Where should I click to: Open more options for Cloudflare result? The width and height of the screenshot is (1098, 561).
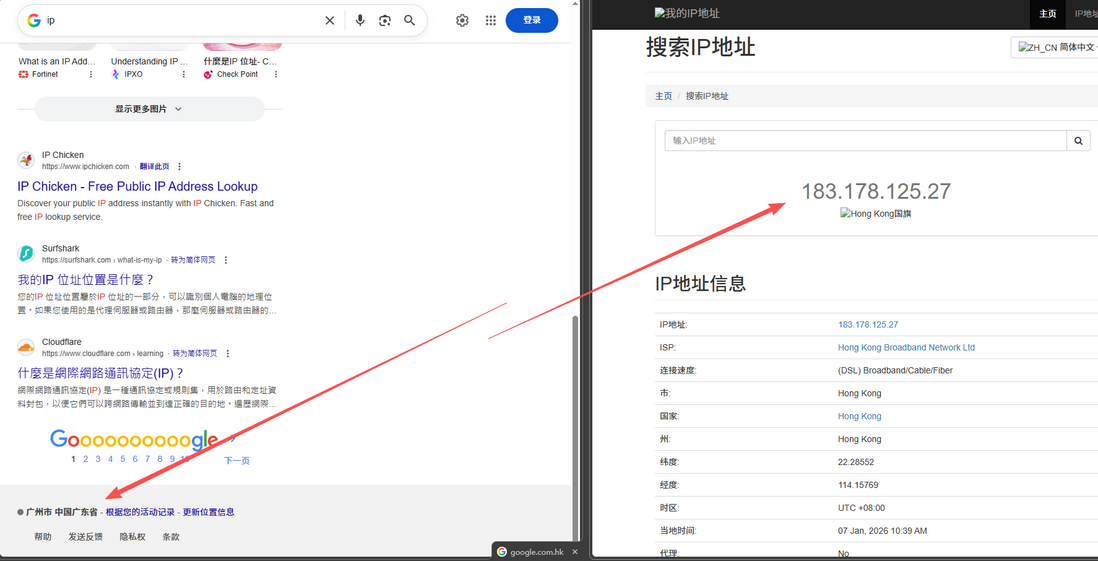228,354
